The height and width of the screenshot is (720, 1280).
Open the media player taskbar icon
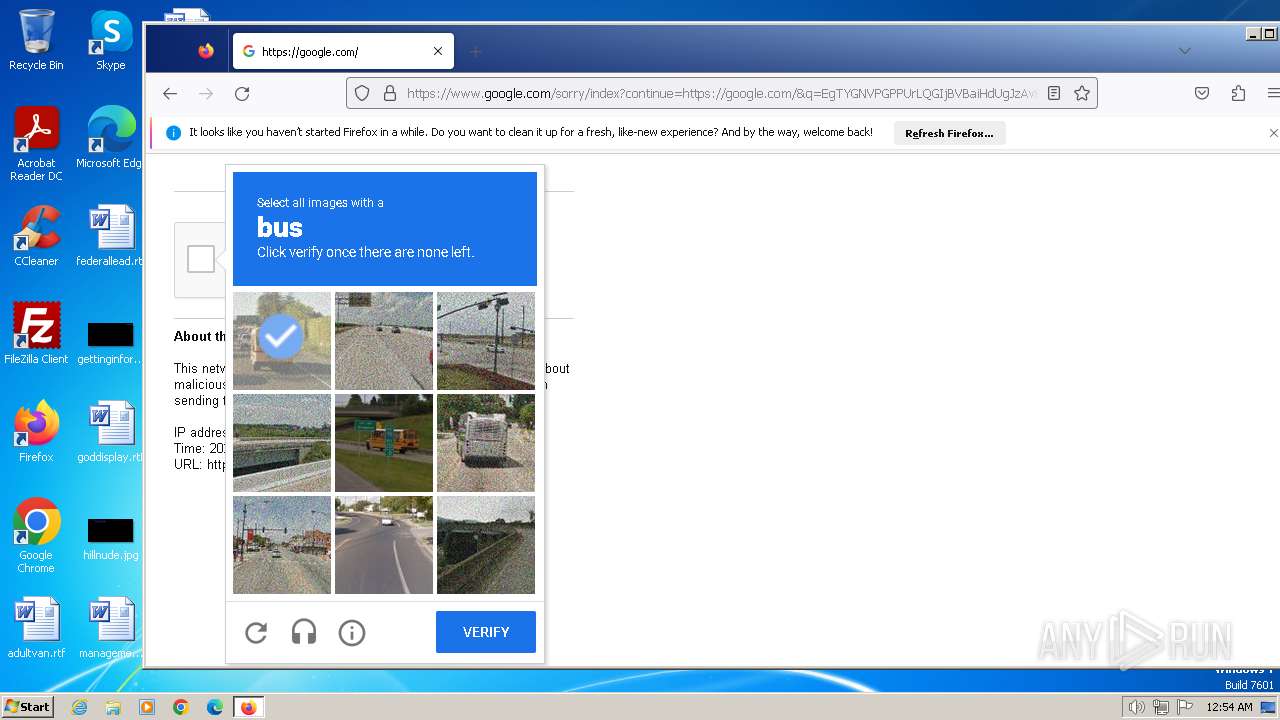click(x=147, y=707)
